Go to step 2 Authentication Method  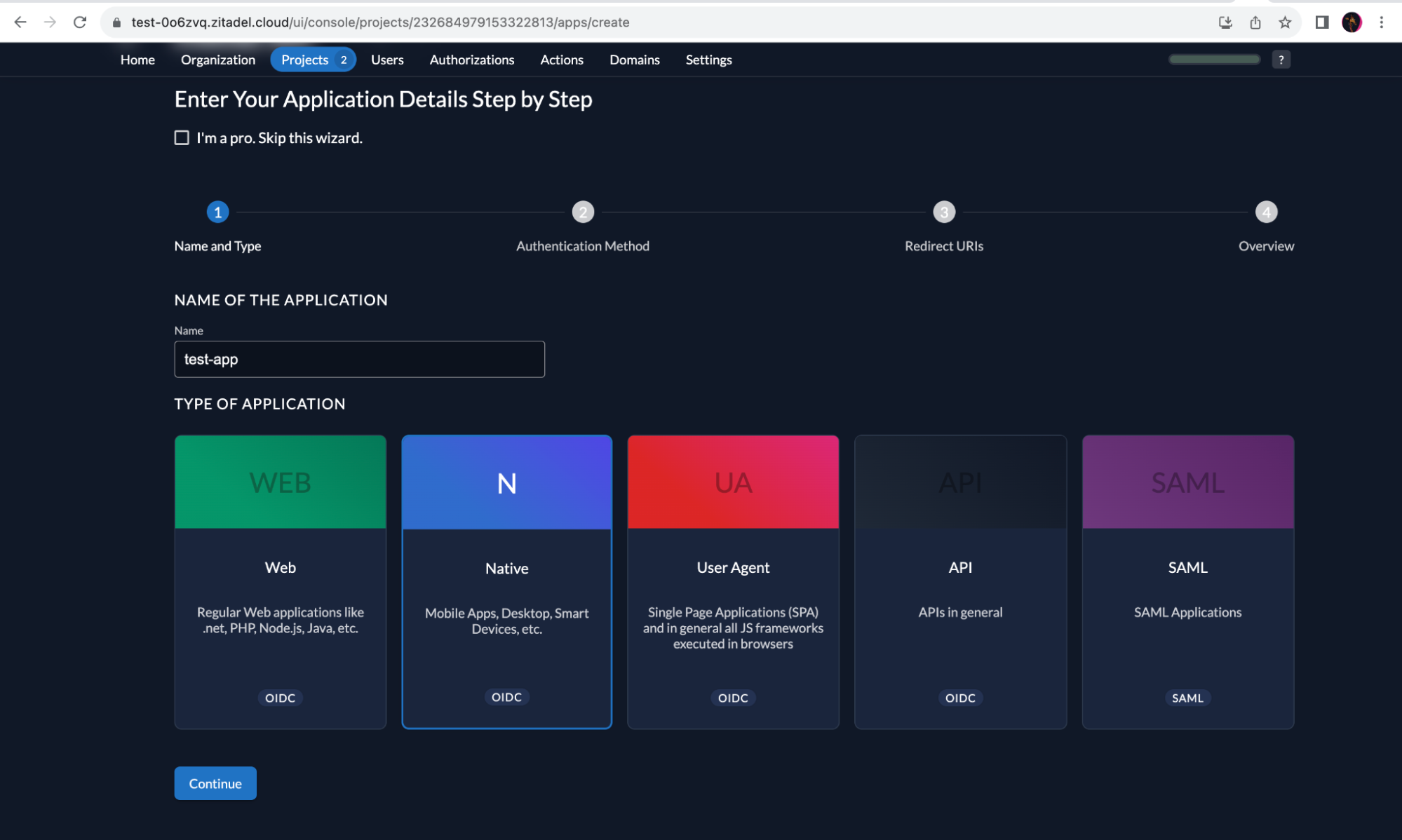(583, 212)
